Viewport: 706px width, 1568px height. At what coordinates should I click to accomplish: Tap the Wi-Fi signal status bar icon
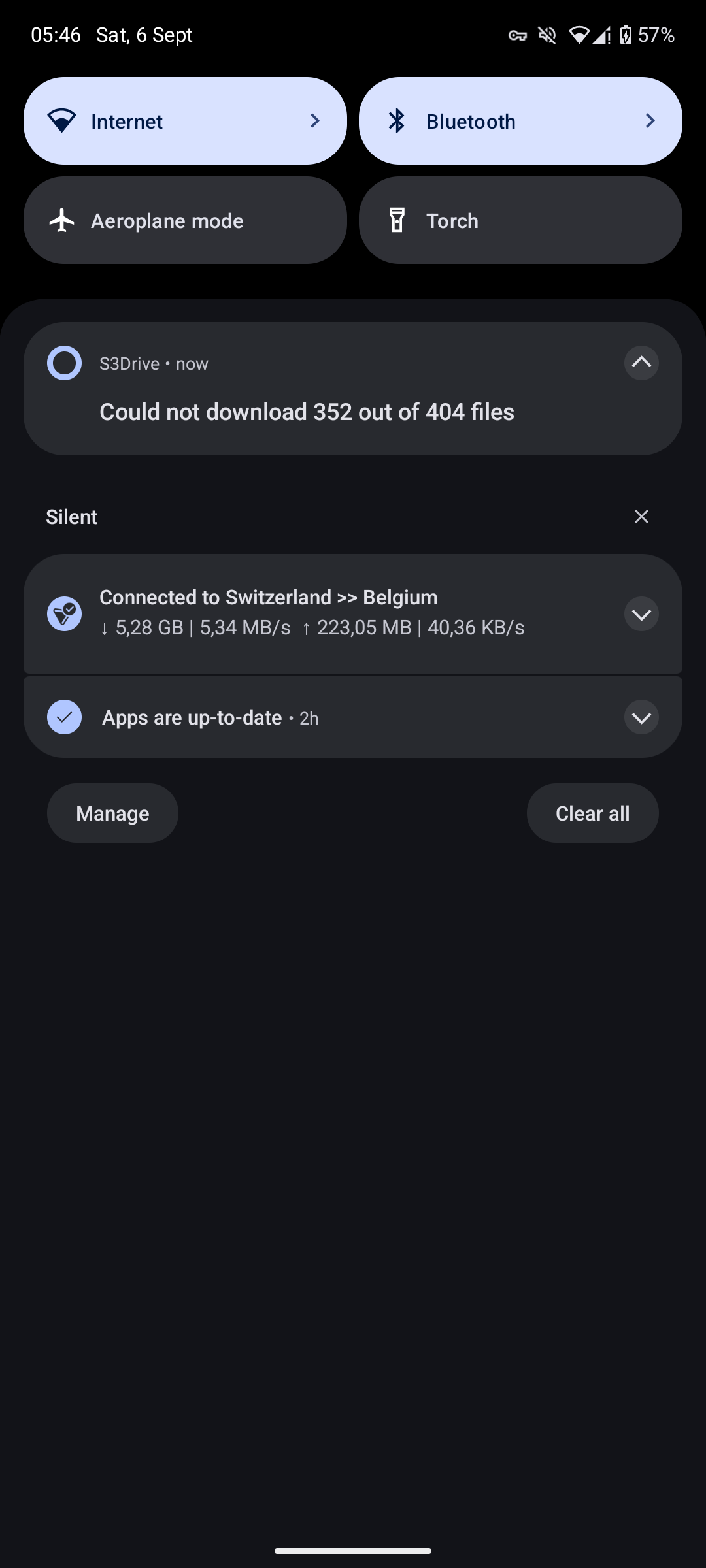(579, 35)
